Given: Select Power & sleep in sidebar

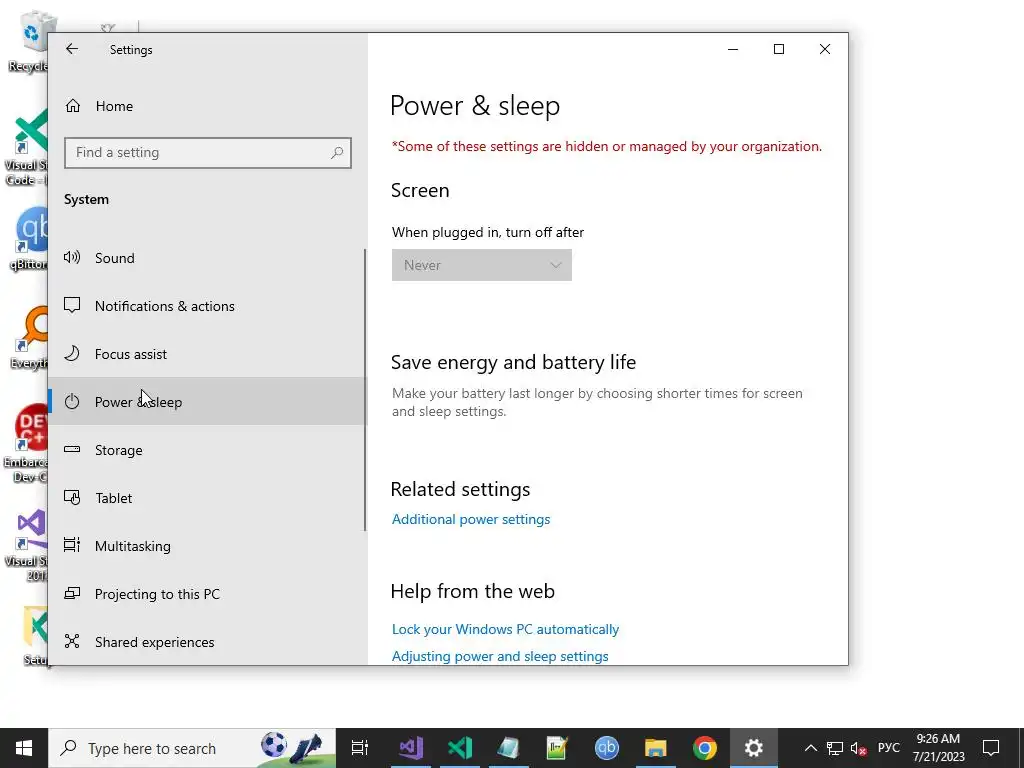Looking at the screenshot, I should click(208, 402).
